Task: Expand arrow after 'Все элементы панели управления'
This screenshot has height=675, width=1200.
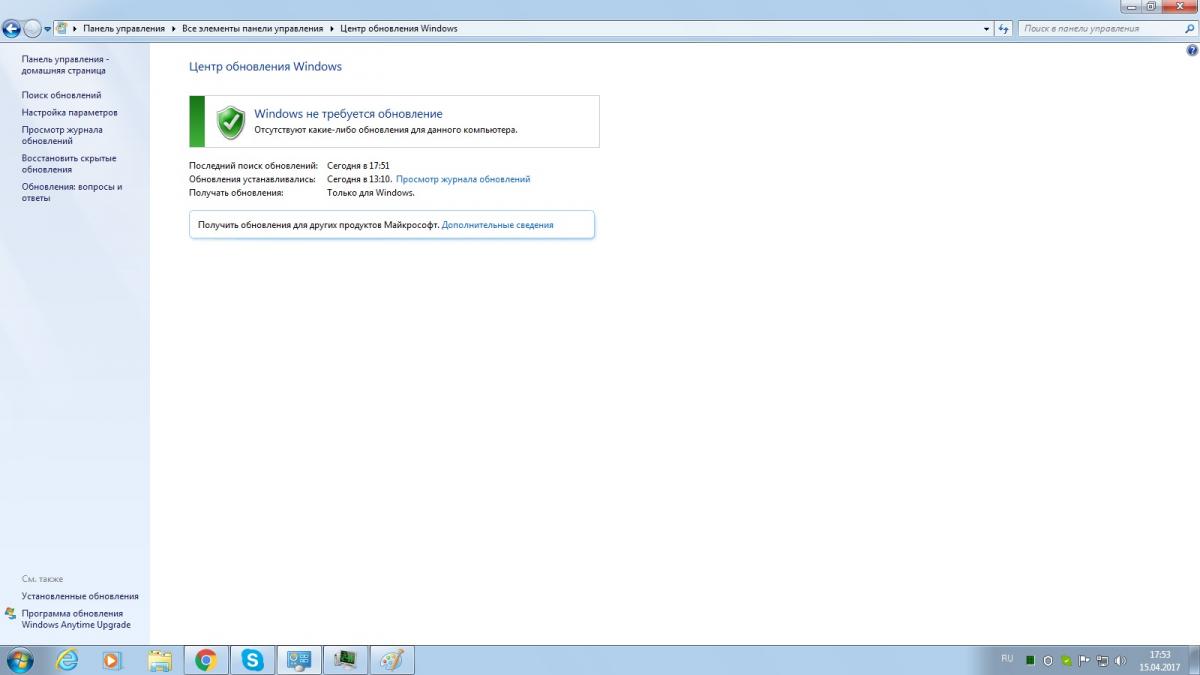Action: (x=333, y=29)
